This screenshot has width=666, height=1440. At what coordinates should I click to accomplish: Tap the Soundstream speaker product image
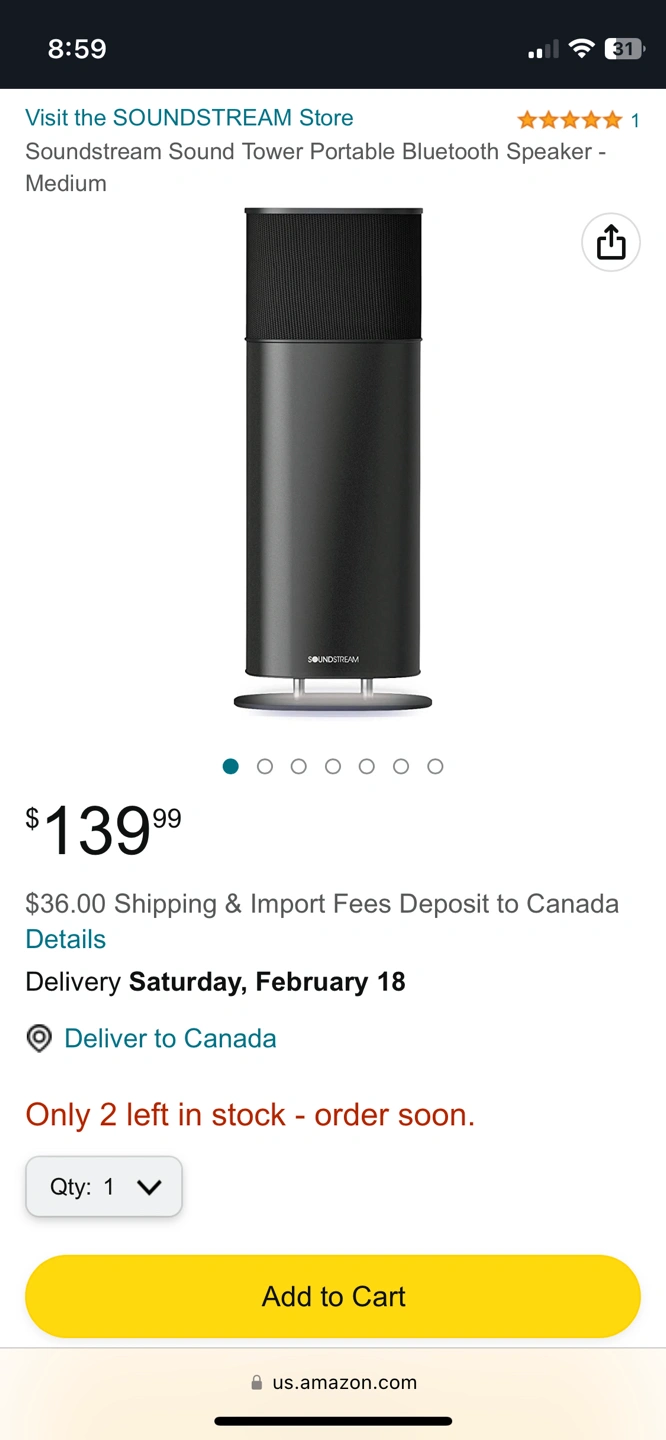pos(333,460)
